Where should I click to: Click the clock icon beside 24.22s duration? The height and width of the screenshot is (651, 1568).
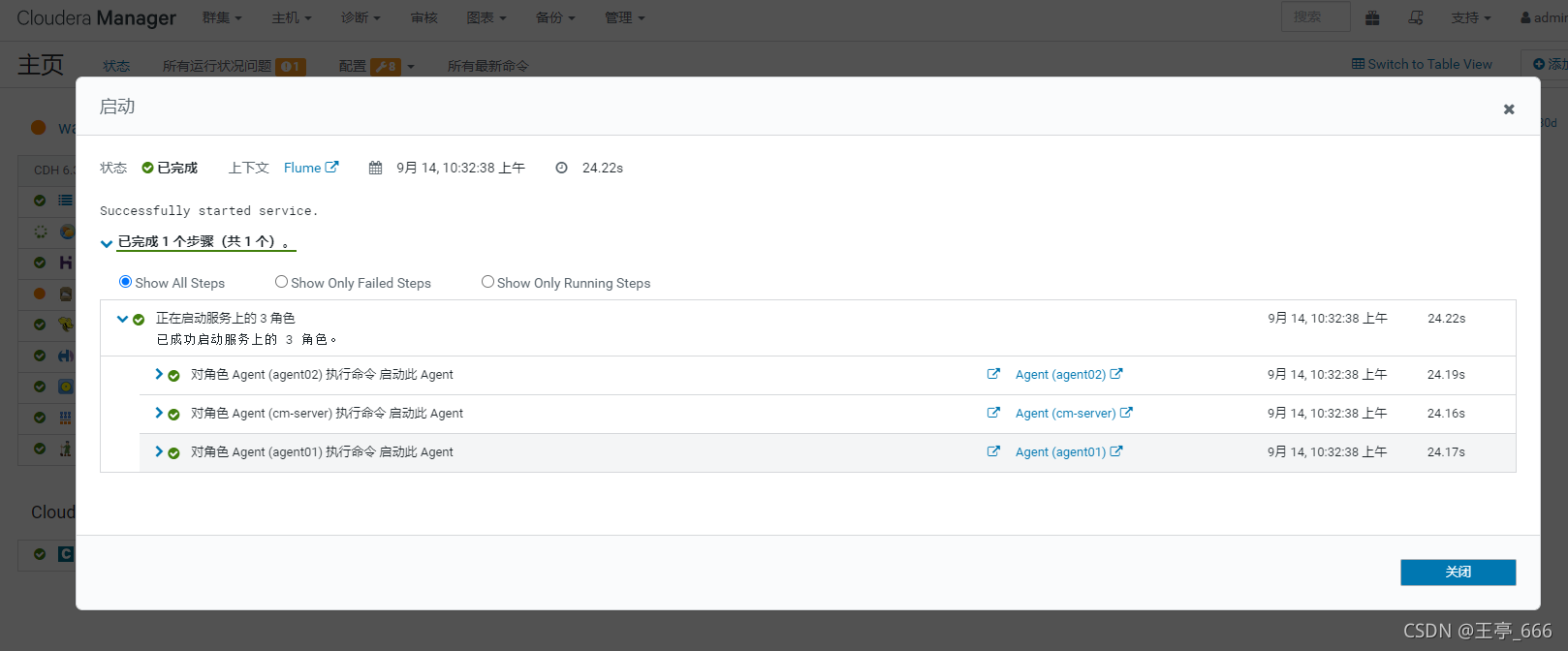click(561, 168)
